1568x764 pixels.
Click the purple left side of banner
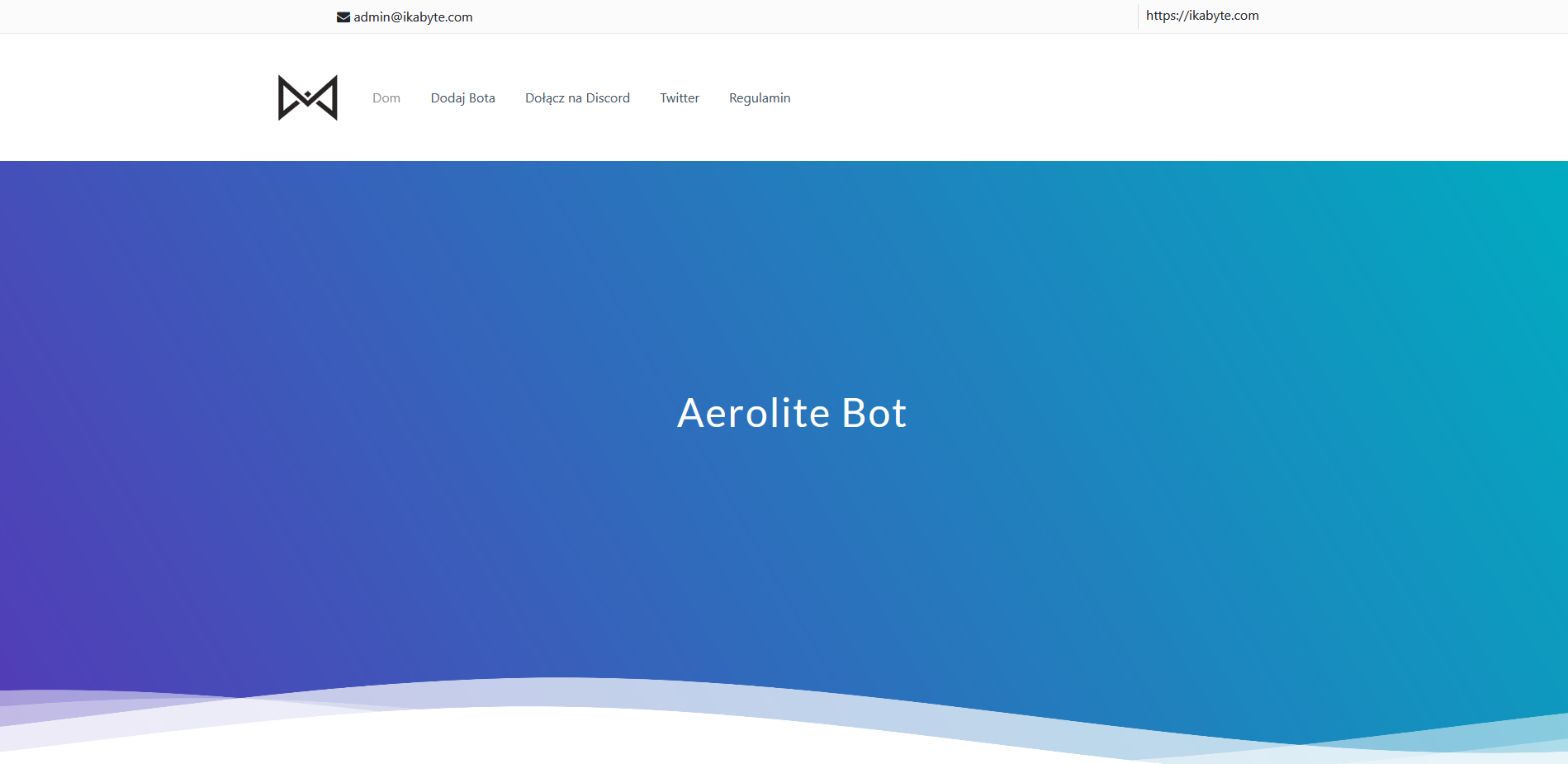coord(124,454)
